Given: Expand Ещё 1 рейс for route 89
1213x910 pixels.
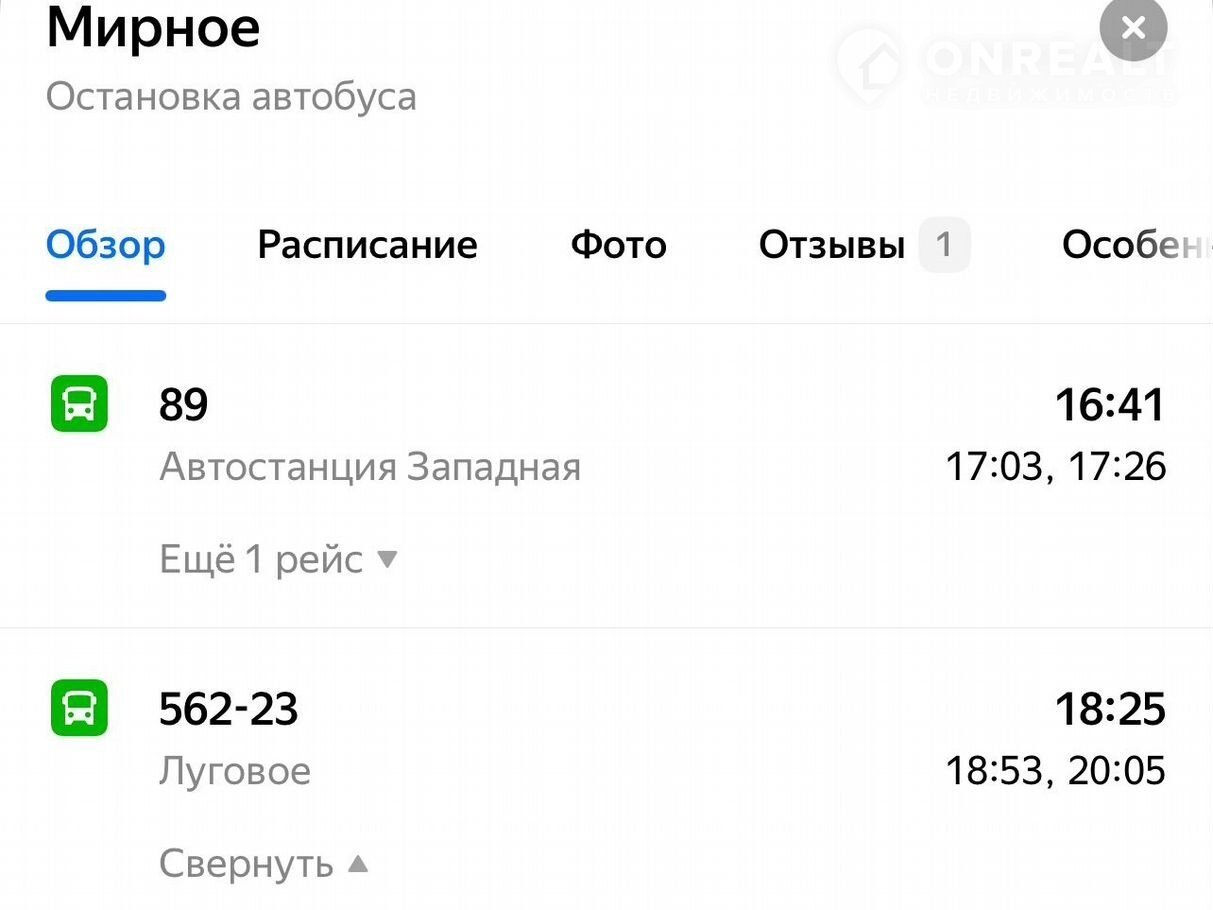Looking at the screenshot, I should pos(261,559).
